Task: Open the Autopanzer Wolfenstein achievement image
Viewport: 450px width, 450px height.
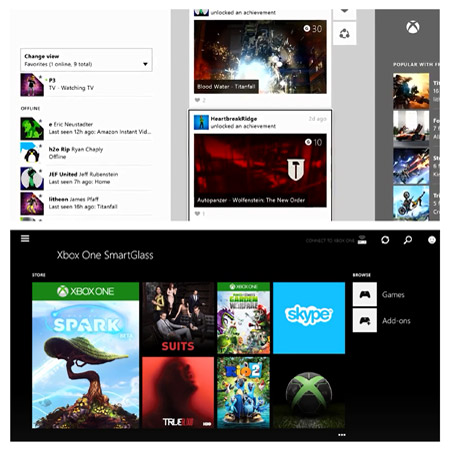Action: (x=260, y=171)
